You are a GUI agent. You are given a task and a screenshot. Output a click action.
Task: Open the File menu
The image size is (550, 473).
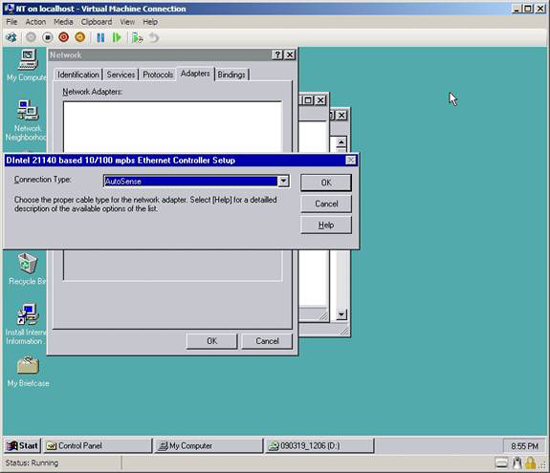point(12,22)
